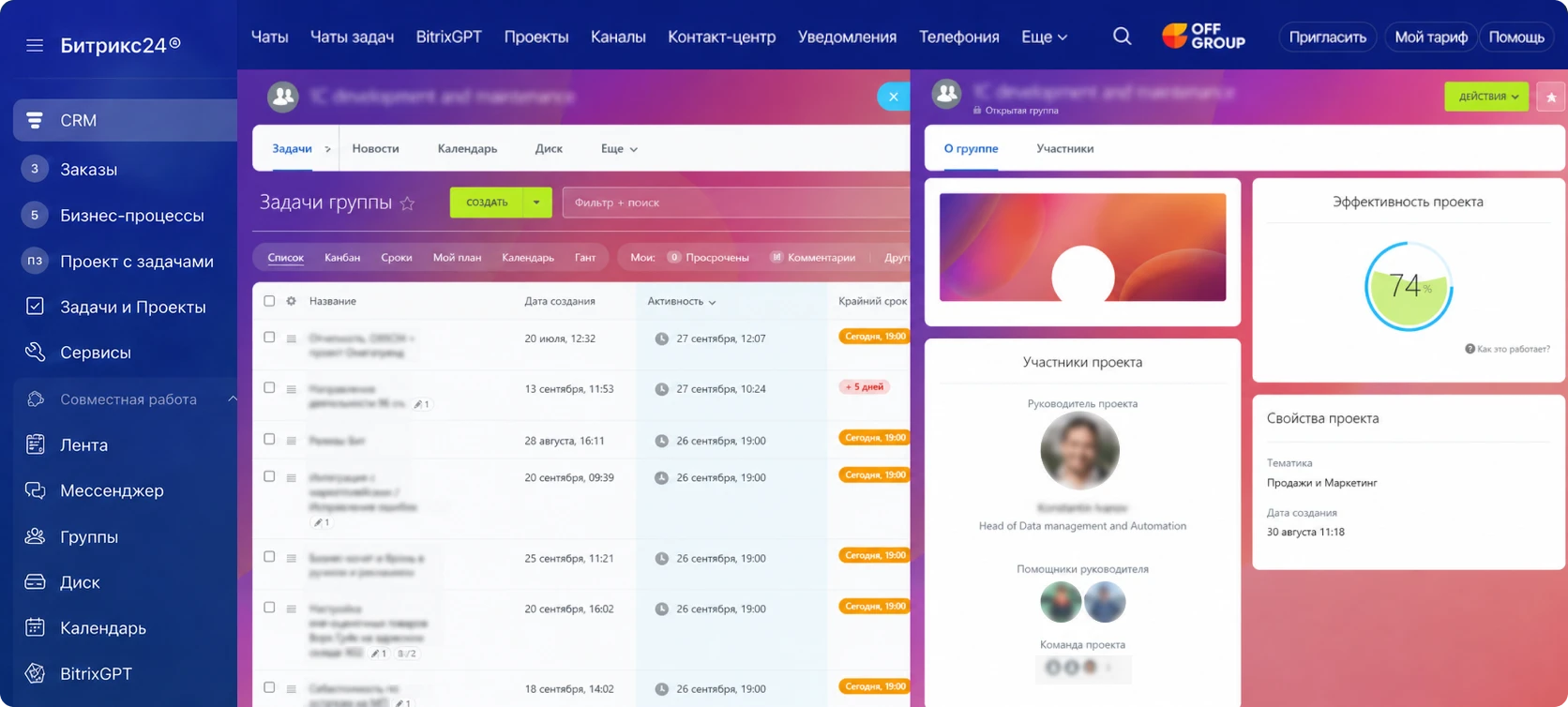This screenshot has height=707, width=1568.
Task: Open the Активность column sort dropdown
Action: pos(682,301)
